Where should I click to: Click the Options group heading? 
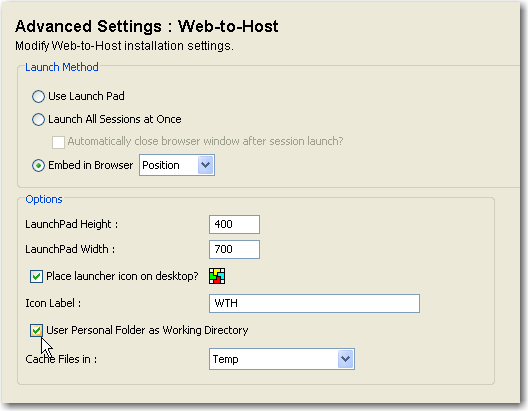pos(44,199)
